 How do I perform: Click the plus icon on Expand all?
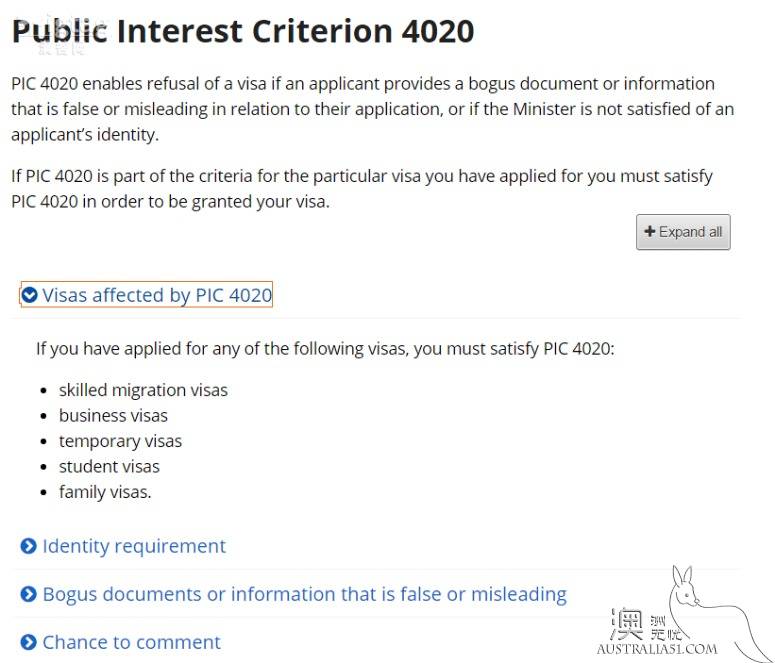click(x=650, y=231)
